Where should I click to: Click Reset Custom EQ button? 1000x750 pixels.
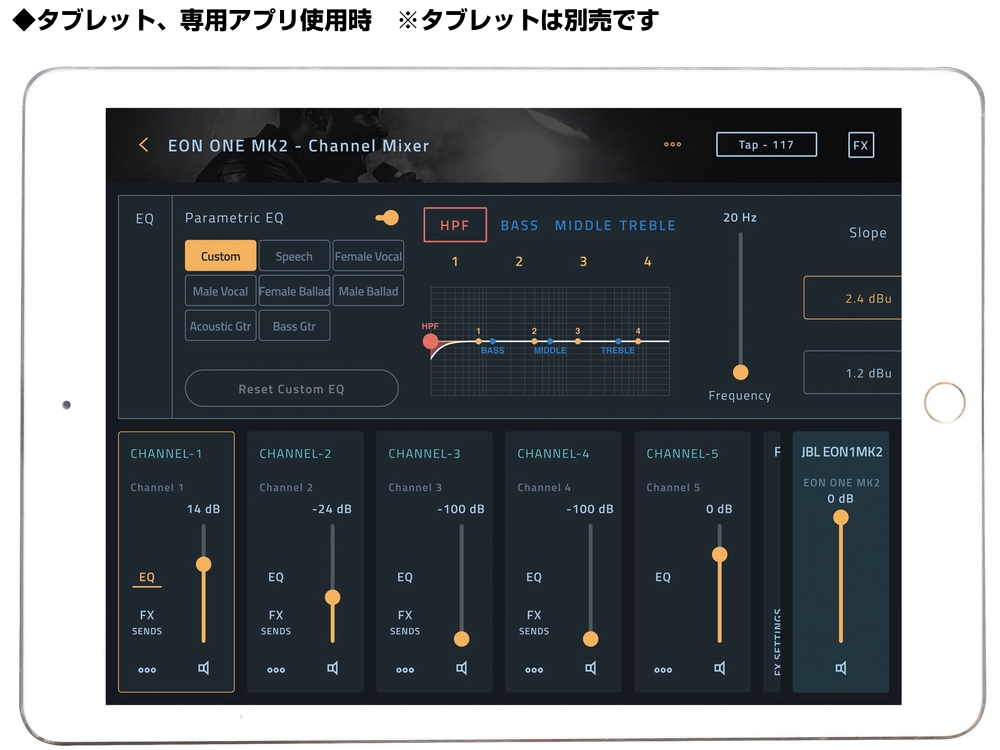(291, 388)
